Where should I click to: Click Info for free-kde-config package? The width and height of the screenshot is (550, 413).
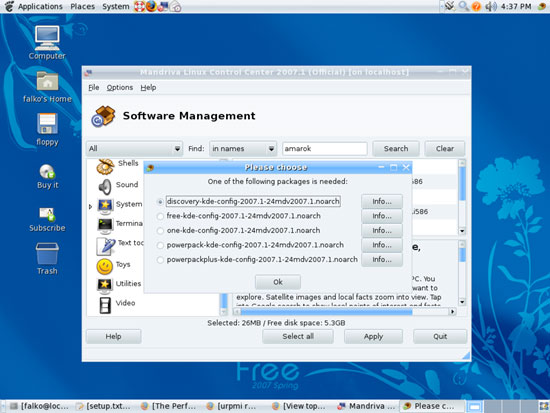[382, 216]
